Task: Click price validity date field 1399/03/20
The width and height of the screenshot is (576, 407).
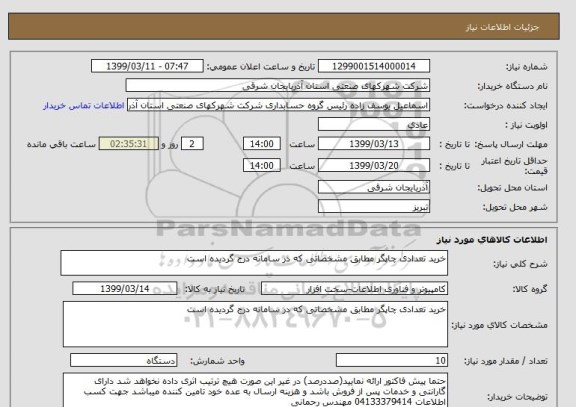Action: click(374, 165)
